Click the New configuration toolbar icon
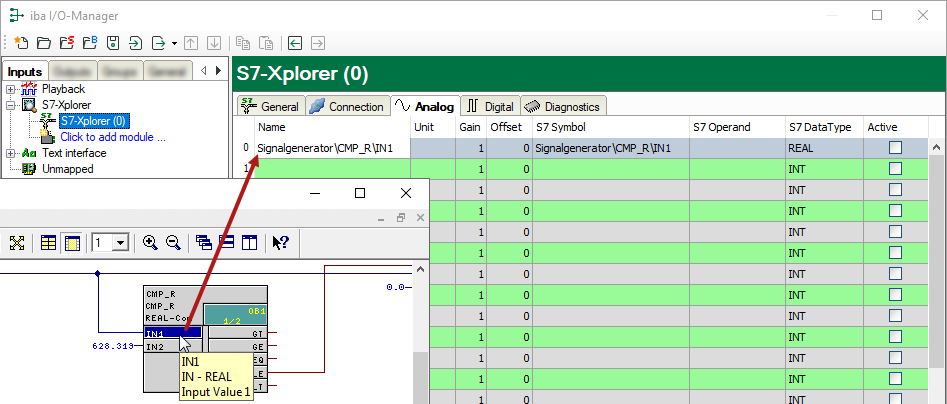The height and width of the screenshot is (404, 947). pos(20,43)
